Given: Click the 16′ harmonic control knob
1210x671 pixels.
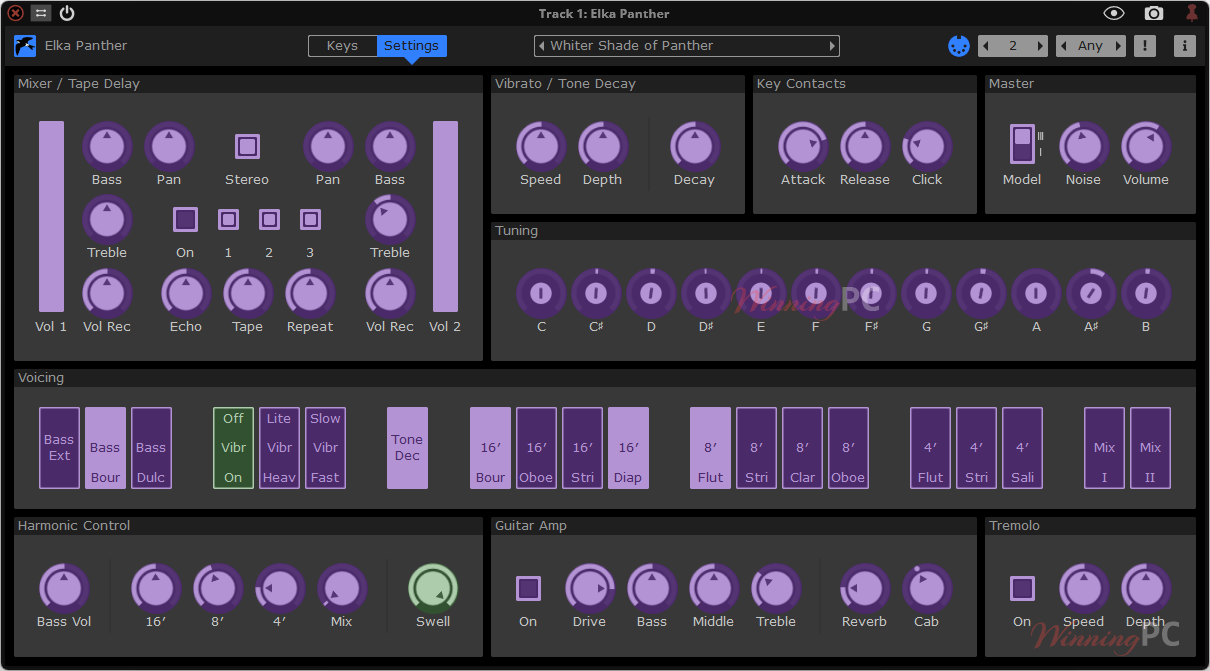Looking at the screenshot, I should pyautogui.click(x=156, y=588).
